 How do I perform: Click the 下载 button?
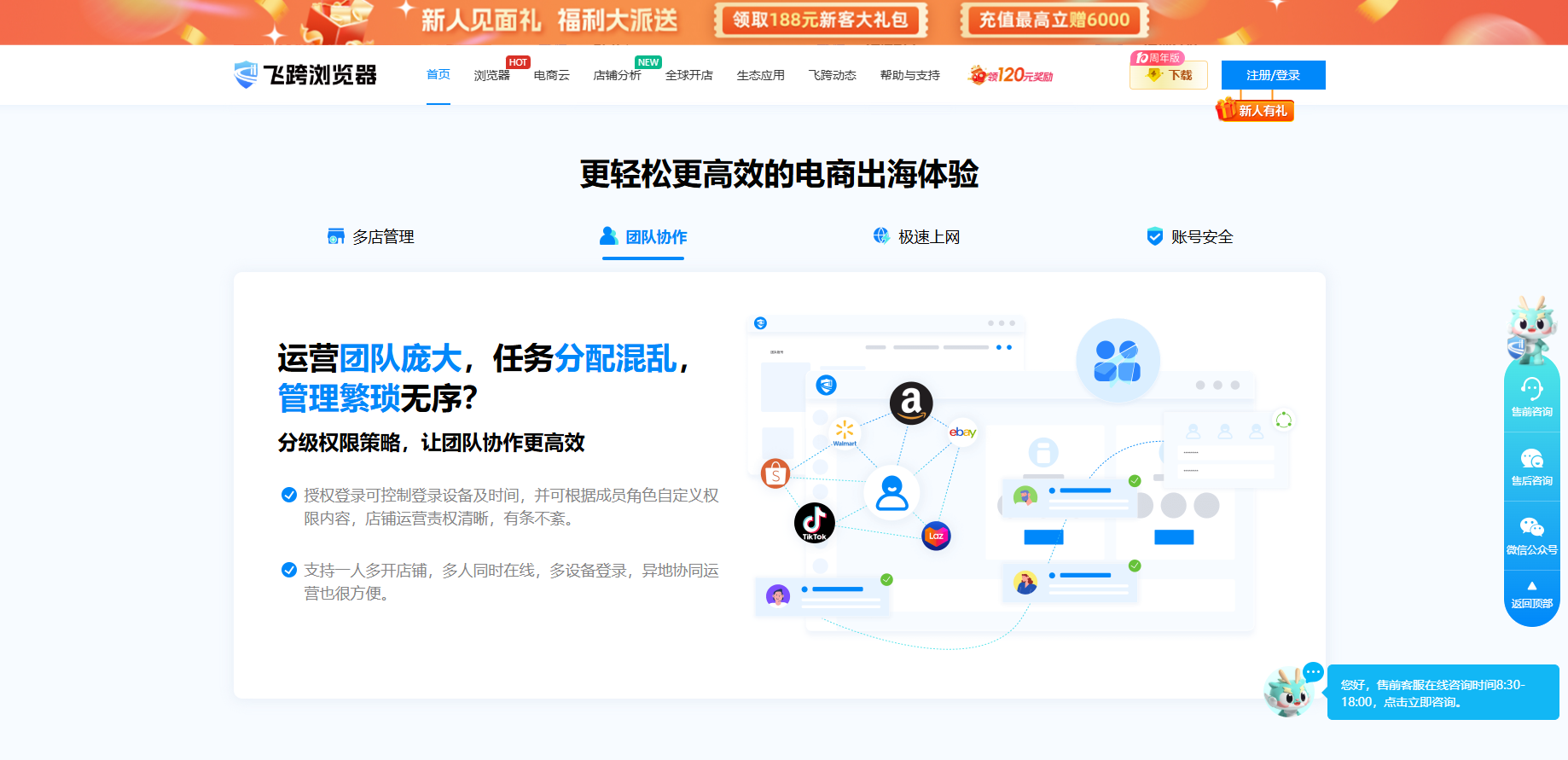coord(1169,75)
